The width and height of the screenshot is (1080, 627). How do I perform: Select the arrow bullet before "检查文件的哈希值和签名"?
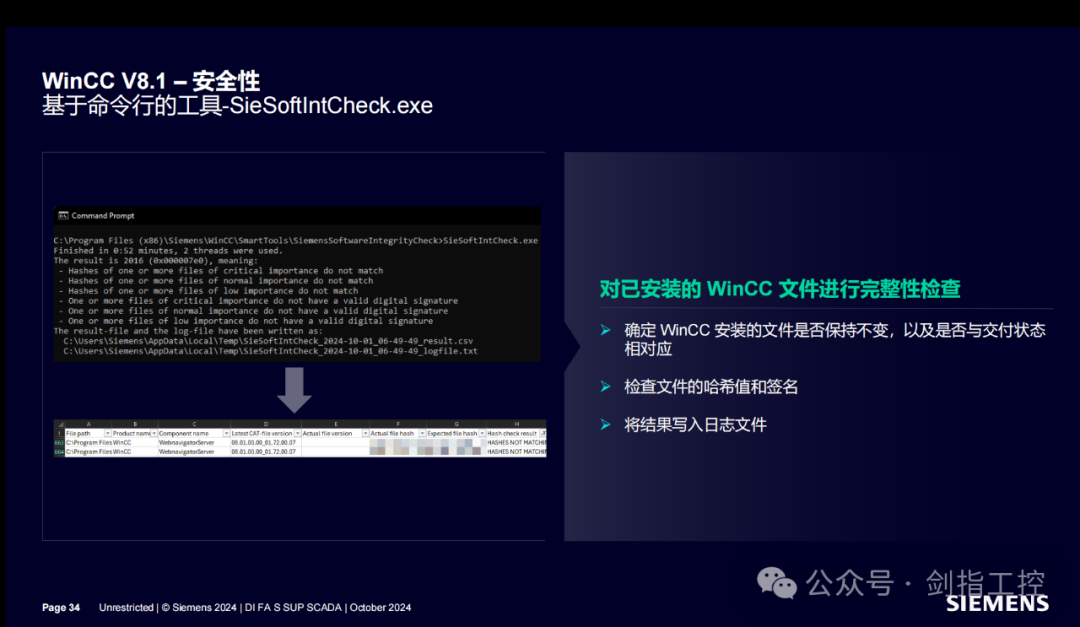pos(605,387)
